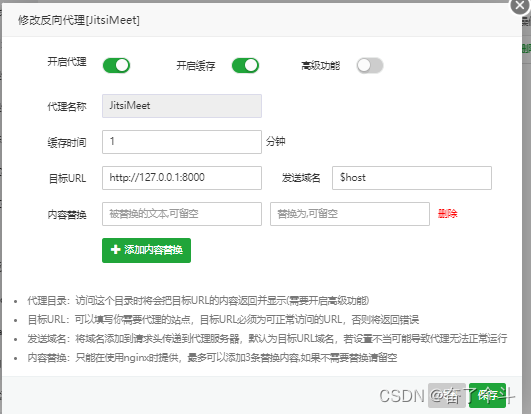531x414 pixels.
Task: Click the 替换为 replacement target field
Action: [350, 214]
